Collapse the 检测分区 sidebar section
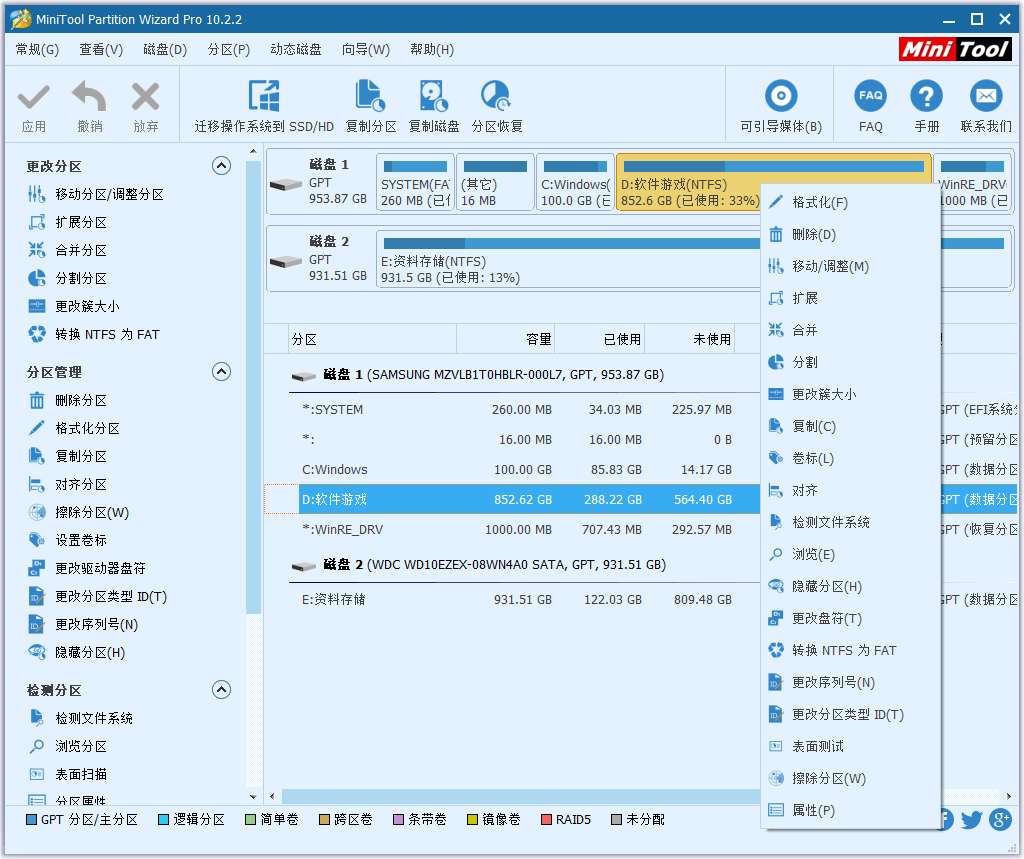1024x859 pixels. 221,690
